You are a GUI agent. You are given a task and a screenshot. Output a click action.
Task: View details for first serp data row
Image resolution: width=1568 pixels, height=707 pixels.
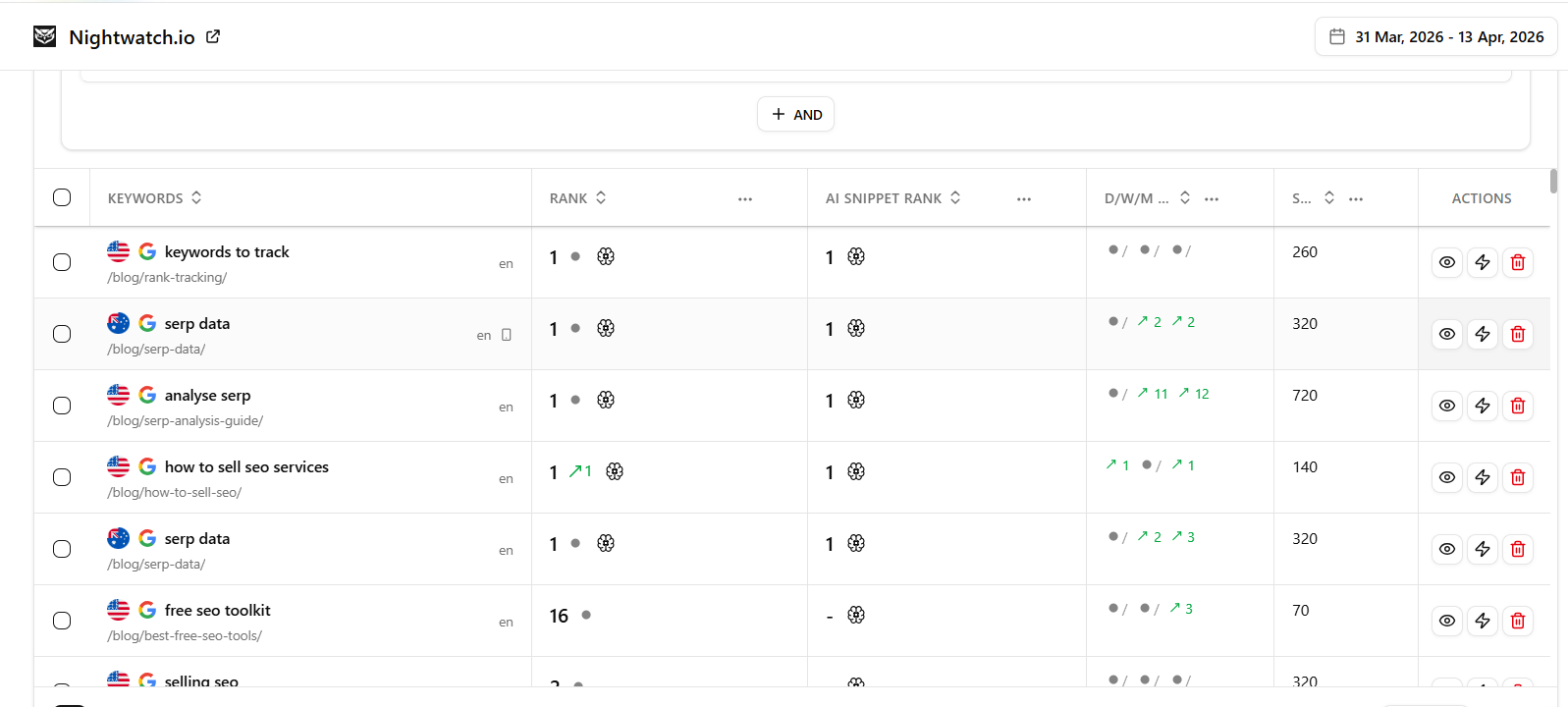[x=1447, y=334]
